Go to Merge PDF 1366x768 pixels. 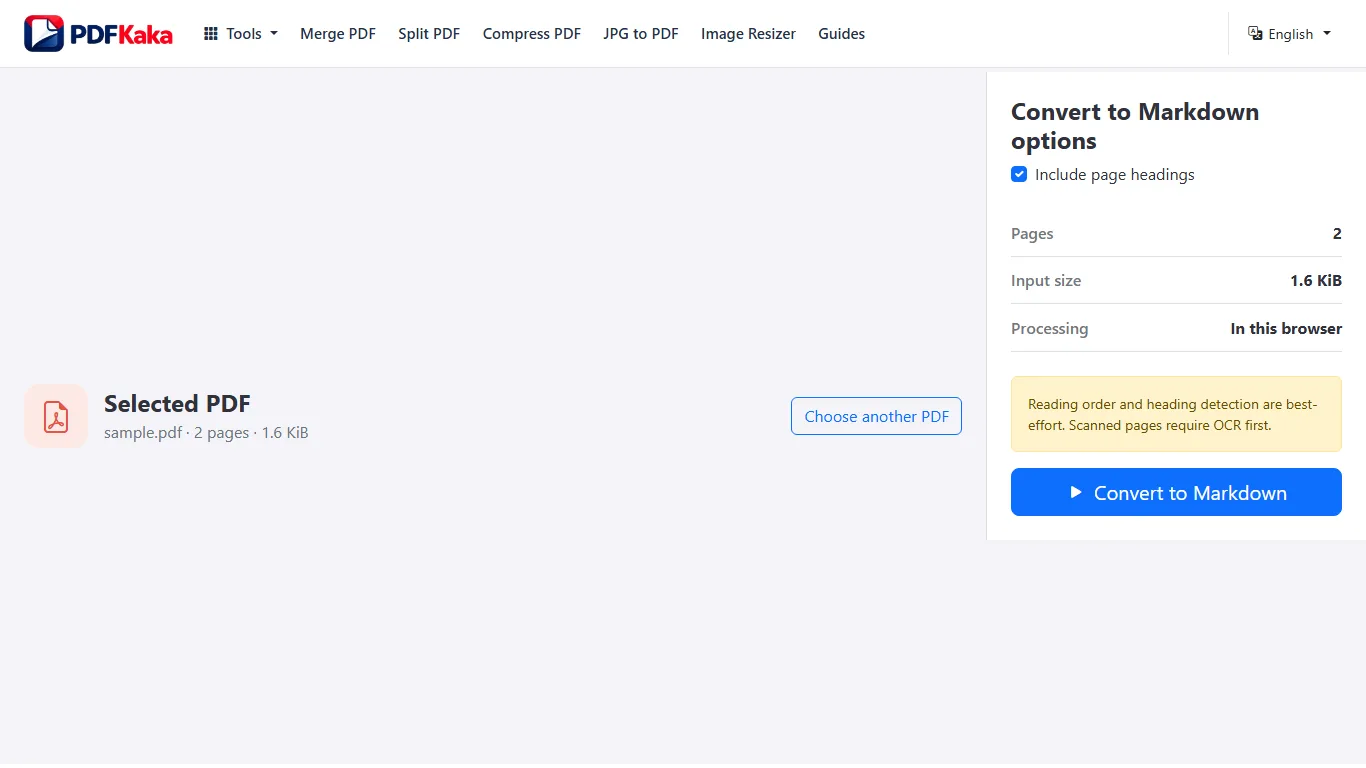[338, 34]
